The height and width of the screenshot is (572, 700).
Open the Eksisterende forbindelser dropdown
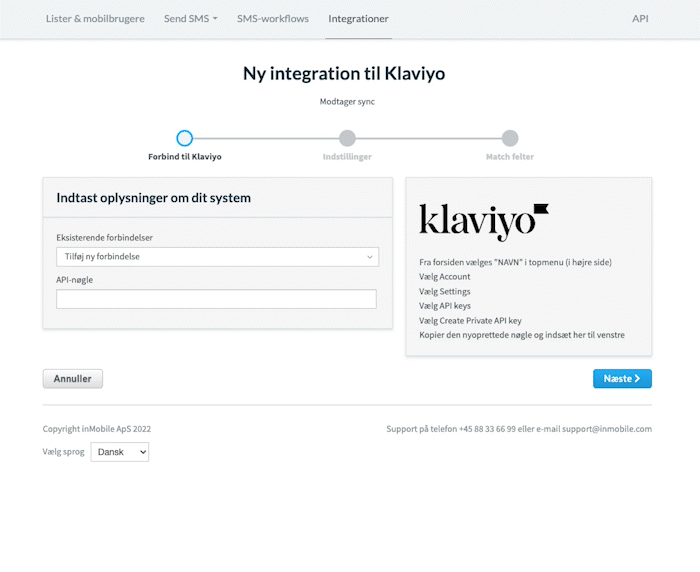[217, 257]
